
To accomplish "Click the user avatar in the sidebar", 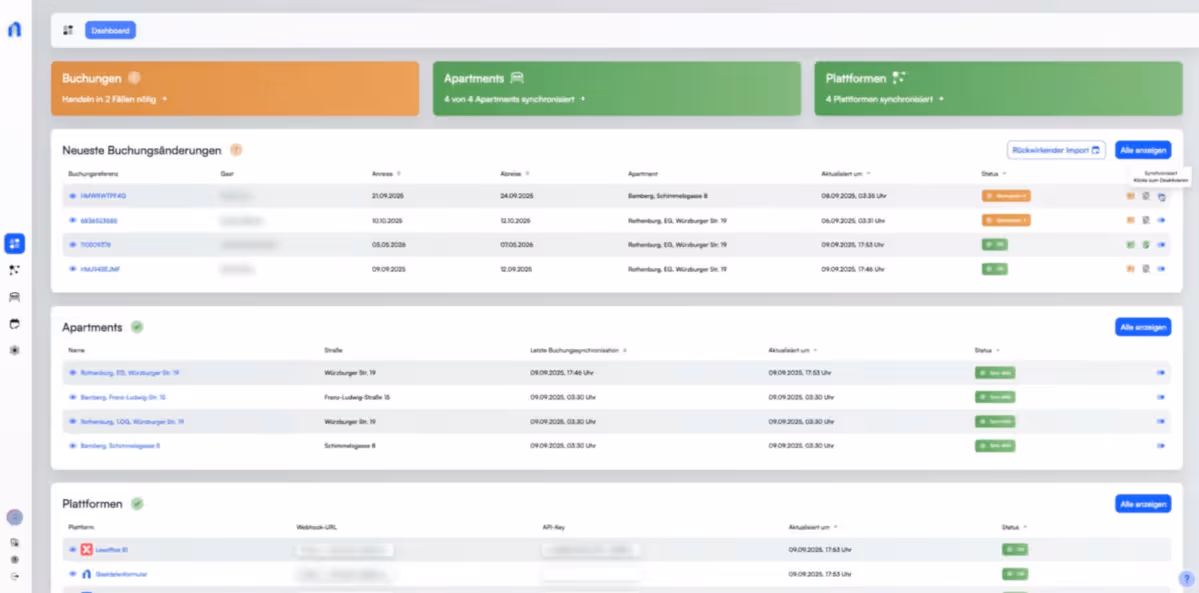I will 15,517.
